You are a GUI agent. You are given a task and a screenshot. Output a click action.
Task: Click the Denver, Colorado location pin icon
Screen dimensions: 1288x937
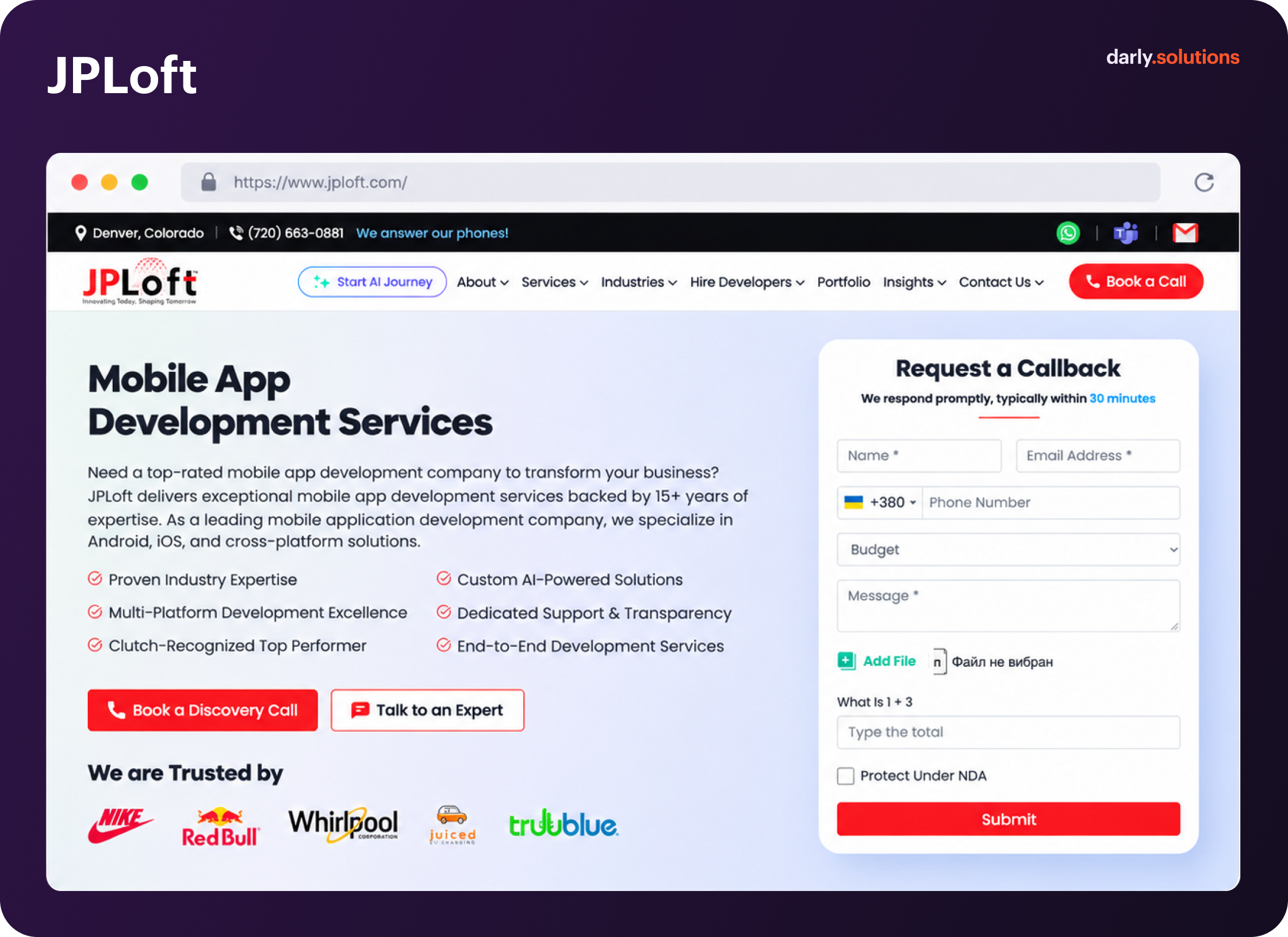81,233
